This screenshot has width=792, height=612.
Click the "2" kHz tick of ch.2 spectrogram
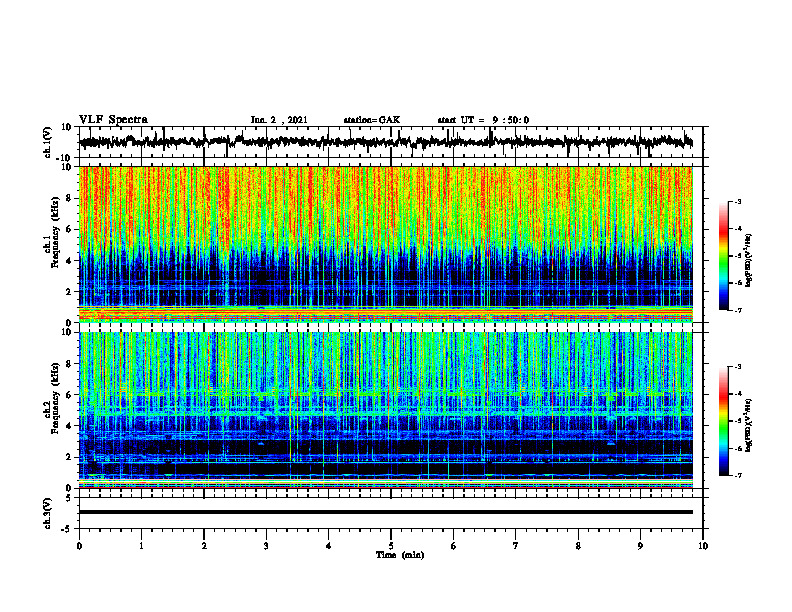coord(69,457)
